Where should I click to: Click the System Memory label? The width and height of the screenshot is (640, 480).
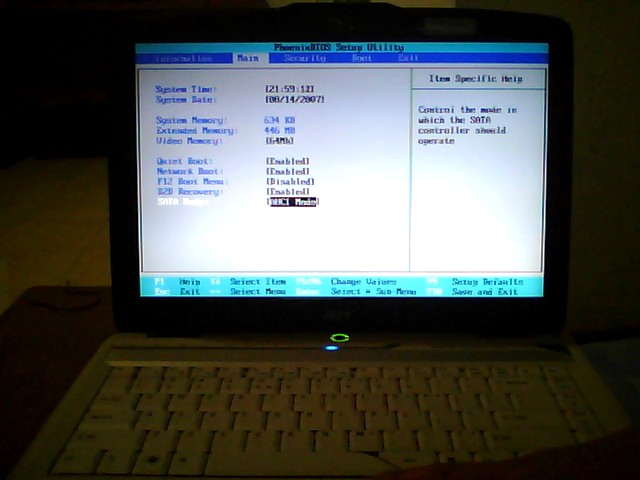click(x=191, y=120)
